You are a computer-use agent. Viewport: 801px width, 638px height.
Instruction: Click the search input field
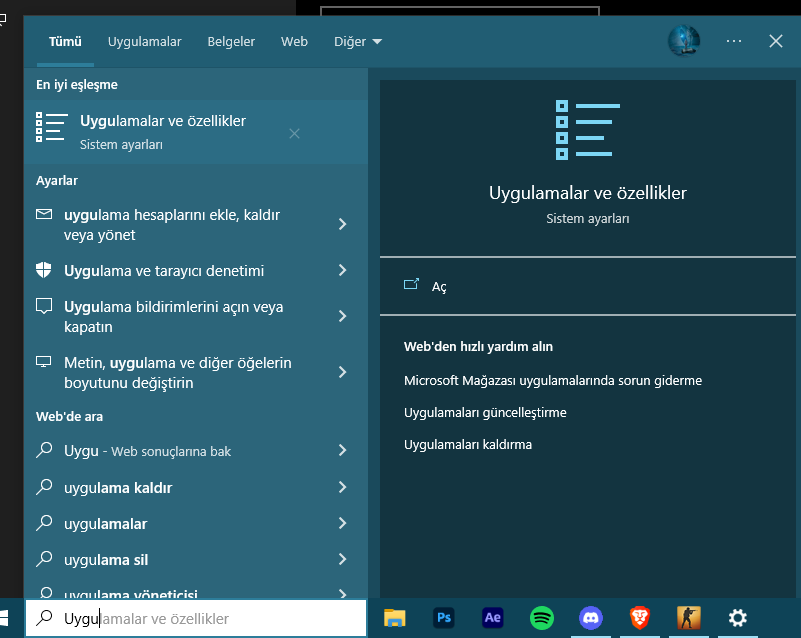point(196,618)
